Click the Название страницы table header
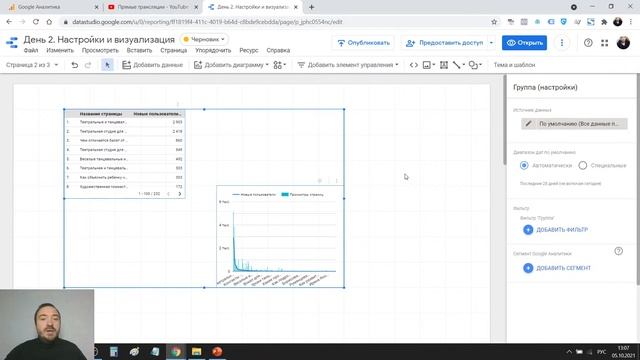This screenshot has width=640, height=360. click(x=100, y=114)
